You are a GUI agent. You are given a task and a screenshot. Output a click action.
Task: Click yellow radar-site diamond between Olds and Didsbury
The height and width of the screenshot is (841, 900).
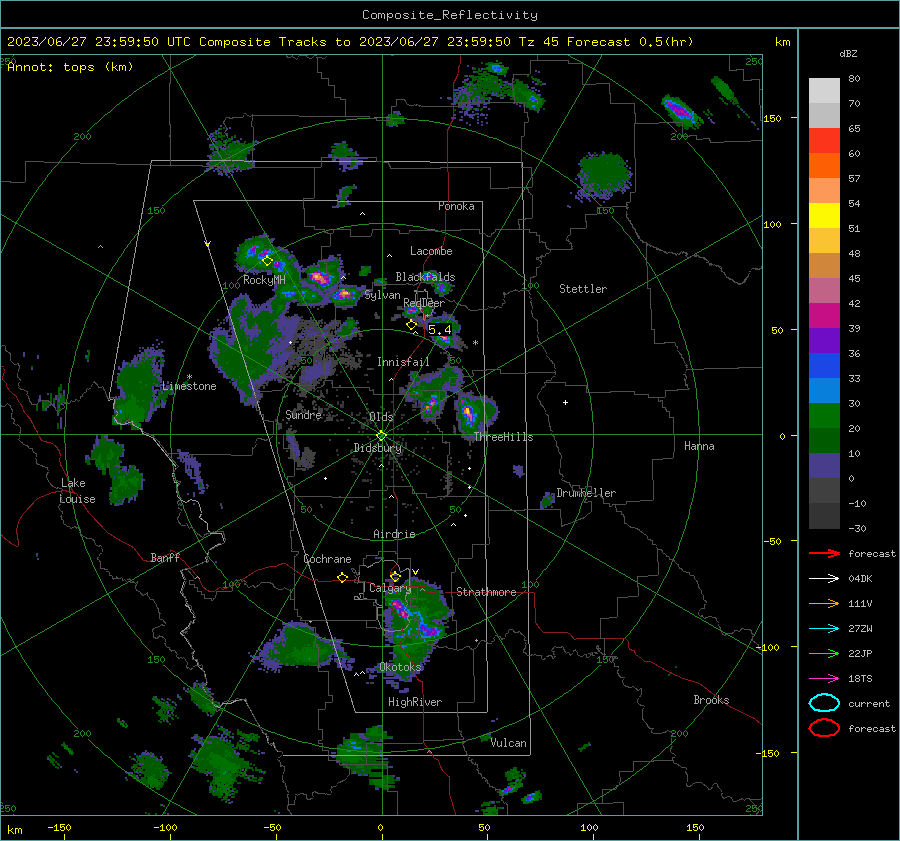point(381,436)
